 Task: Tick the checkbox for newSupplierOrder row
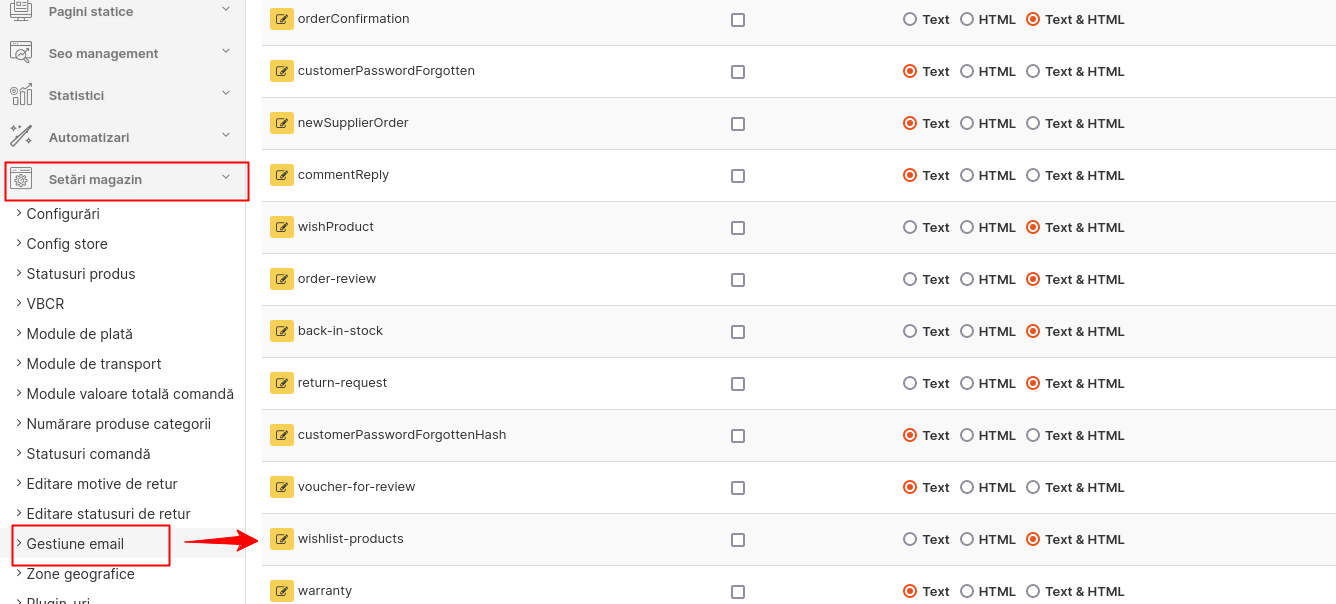738,124
